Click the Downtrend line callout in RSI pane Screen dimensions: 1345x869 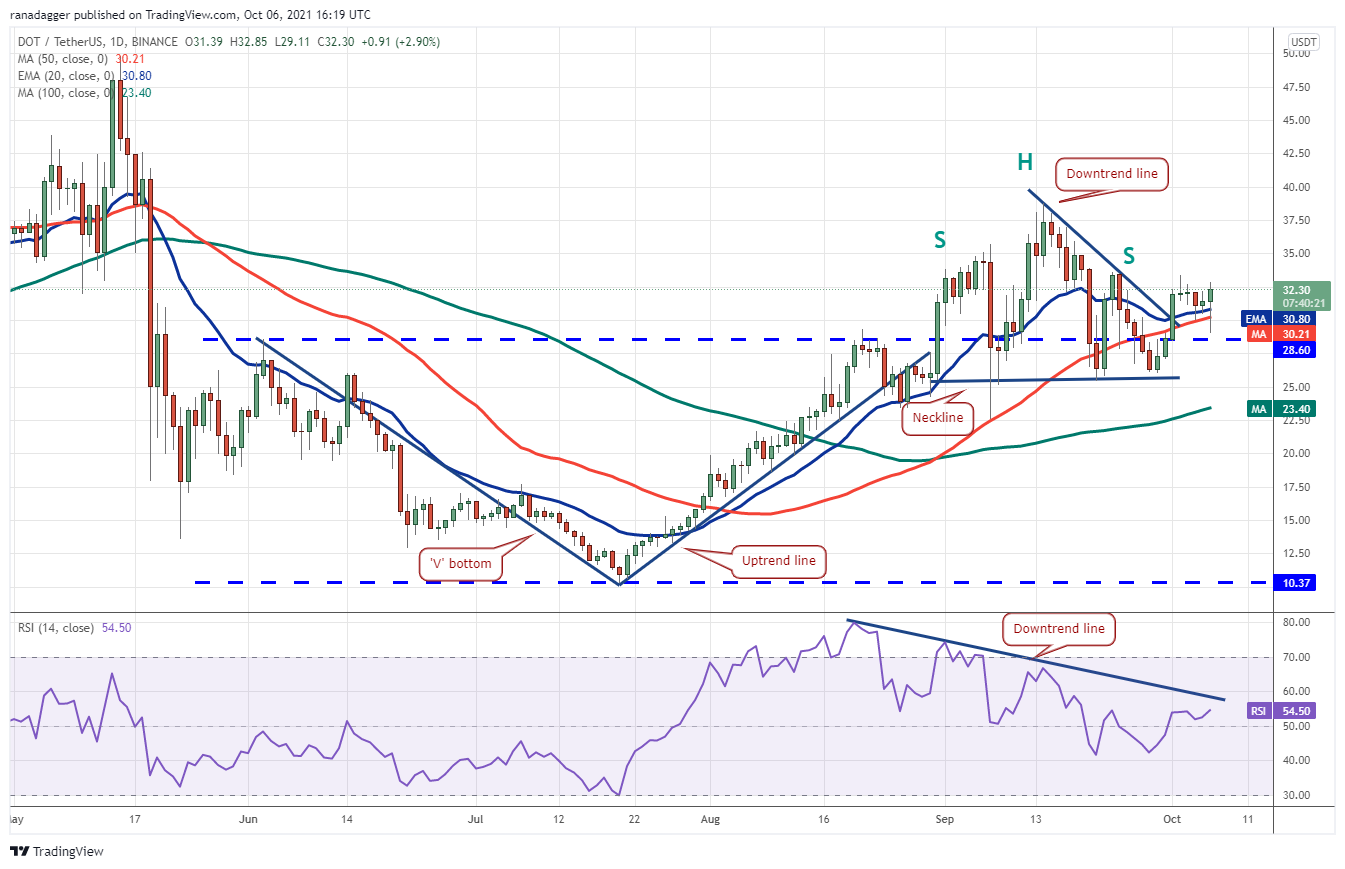pos(1059,628)
